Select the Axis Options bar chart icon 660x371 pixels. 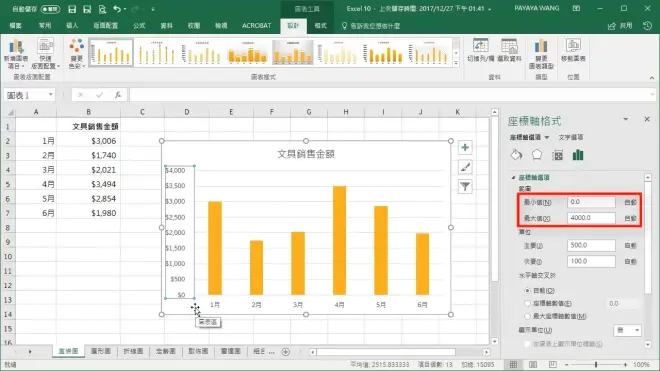[x=578, y=155]
